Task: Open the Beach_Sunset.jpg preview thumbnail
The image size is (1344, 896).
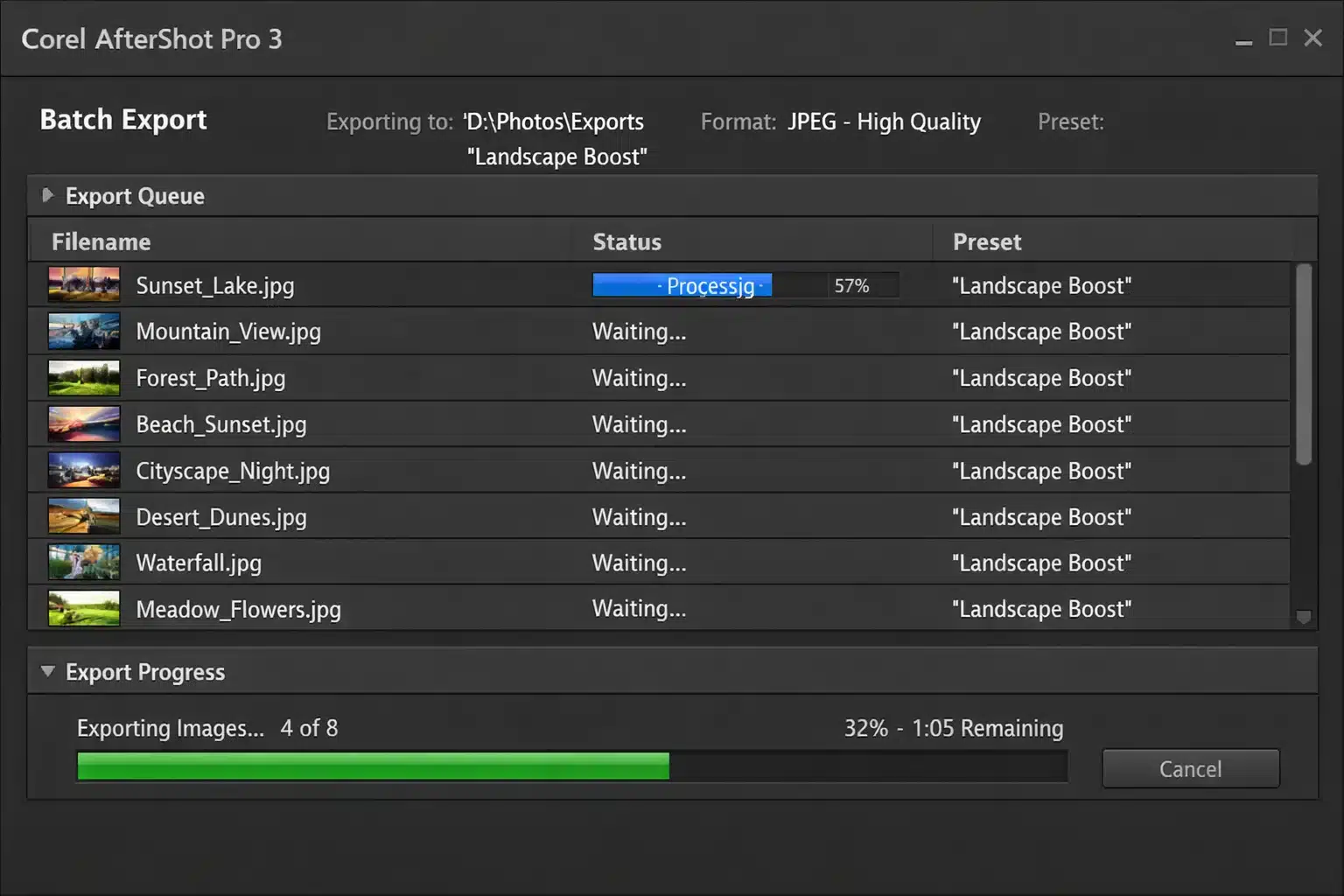Action: tap(83, 423)
